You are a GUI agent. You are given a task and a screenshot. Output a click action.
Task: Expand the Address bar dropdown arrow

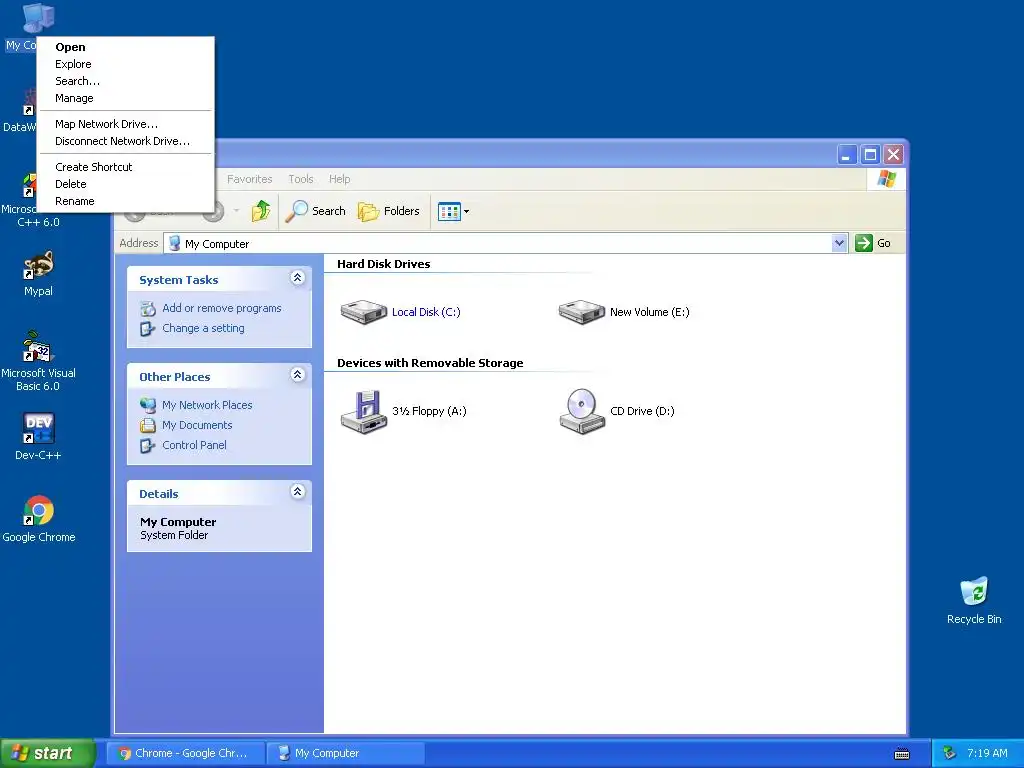839,243
